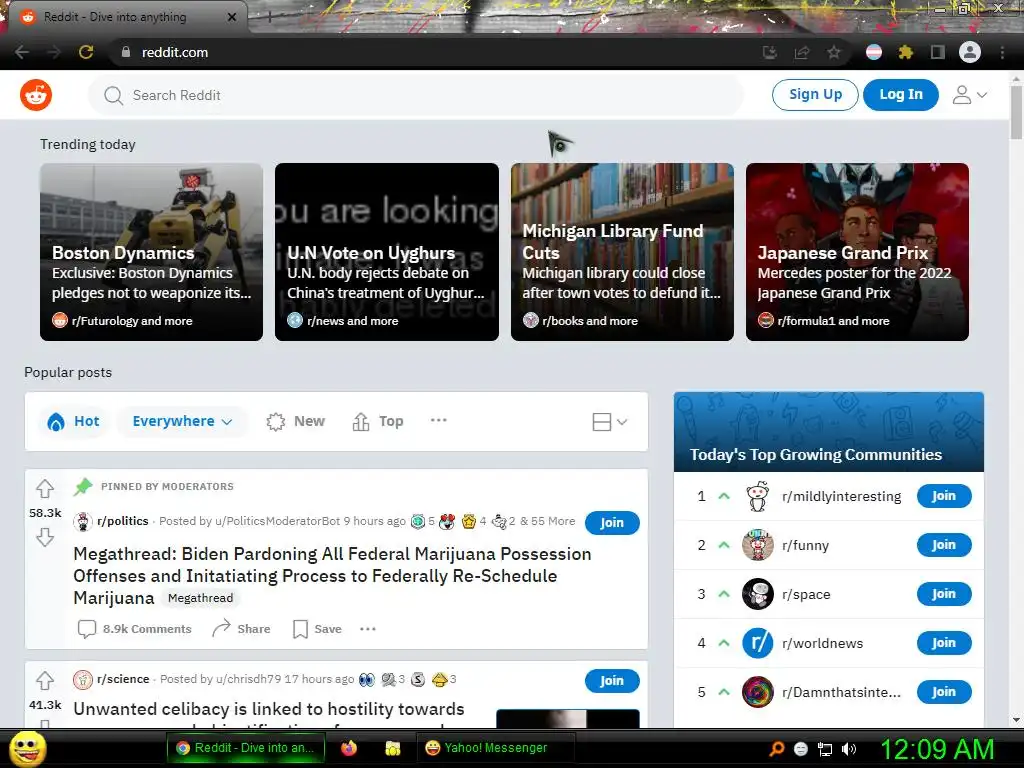The image size is (1024, 768).
Task: Open Yahoo! Messenger in taskbar
Action: [496, 748]
